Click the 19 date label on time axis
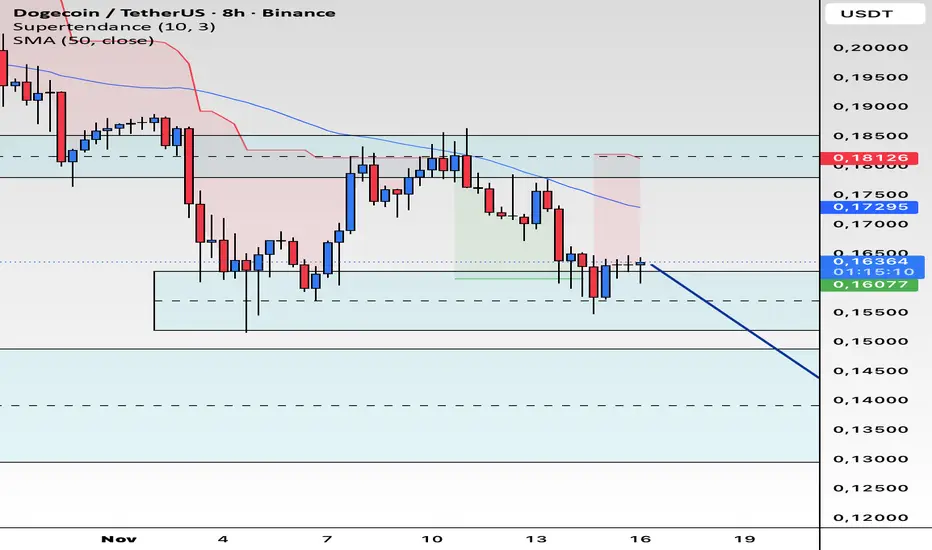The width and height of the screenshot is (932, 550). pyautogui.click(x=744, y=539)
